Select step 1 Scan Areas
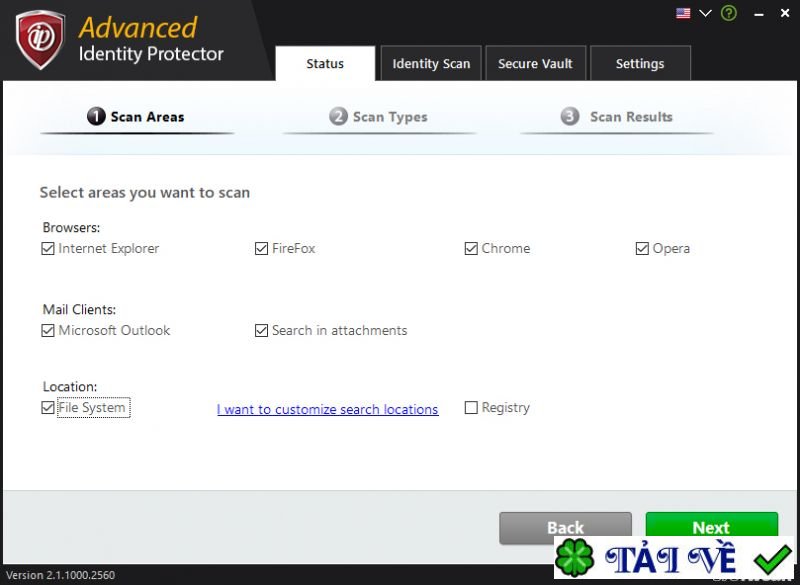The image size is (800, 585). [x=136, y=117]
